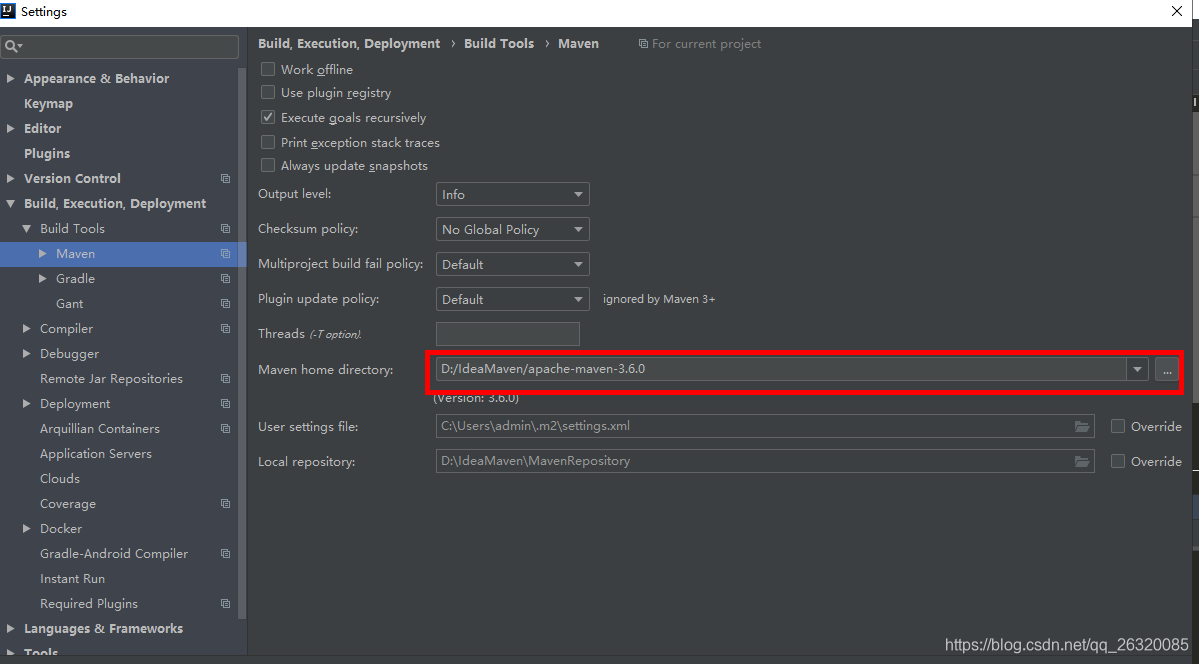The image size is (1199, 664).
Task: Click the search magnifier in Settings search bar
Action: click(x=12, y=46)
